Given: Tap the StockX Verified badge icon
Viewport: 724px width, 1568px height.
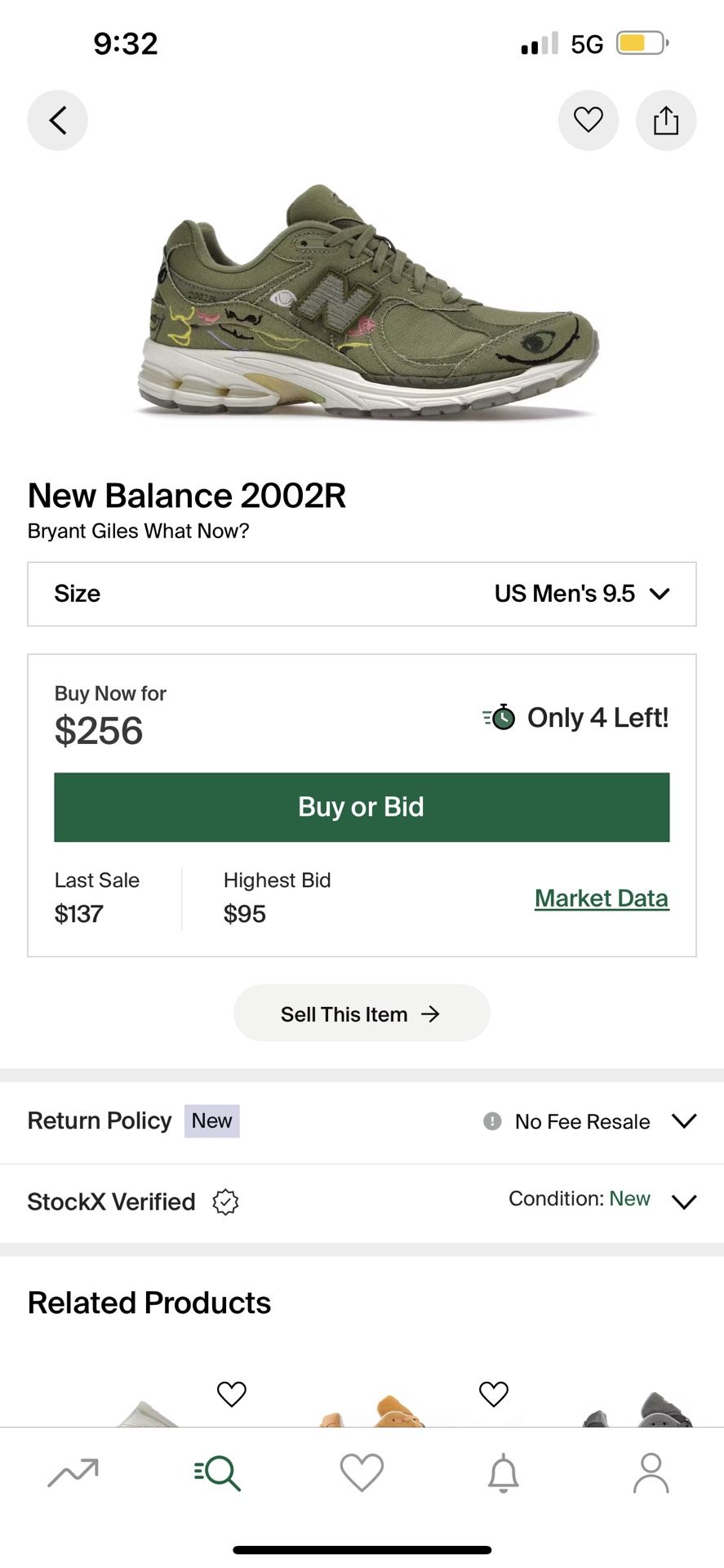Looking at the screenshot, I should click(225, 1202).
